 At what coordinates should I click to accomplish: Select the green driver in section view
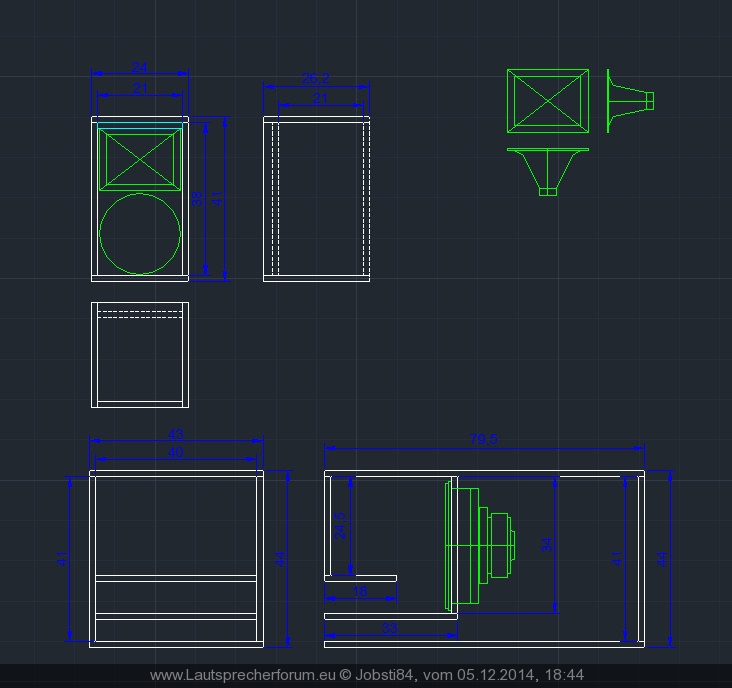point(477,545)
